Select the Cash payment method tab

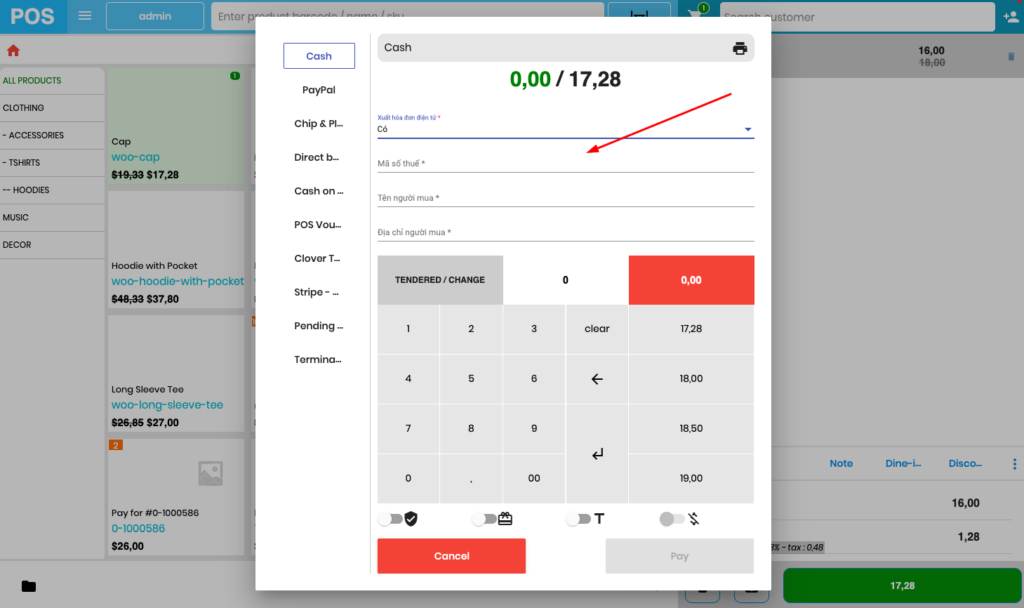click(318, 56)
